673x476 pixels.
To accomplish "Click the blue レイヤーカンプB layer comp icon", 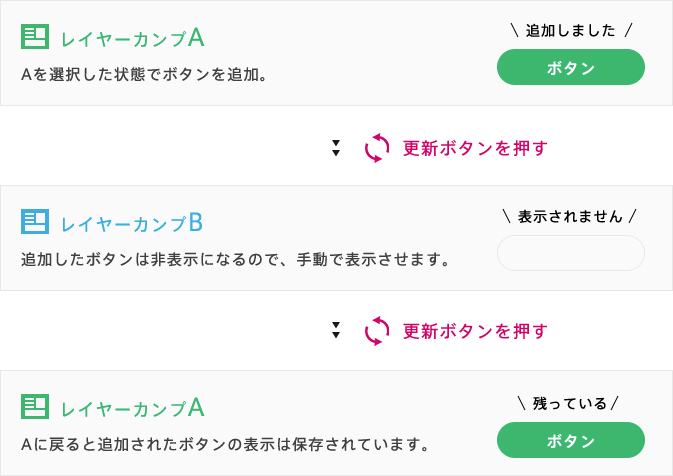I will (34, 221).
